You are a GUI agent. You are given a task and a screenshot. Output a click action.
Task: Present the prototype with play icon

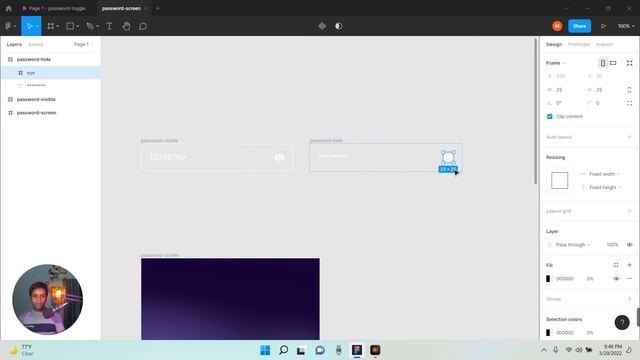(603, 26)
